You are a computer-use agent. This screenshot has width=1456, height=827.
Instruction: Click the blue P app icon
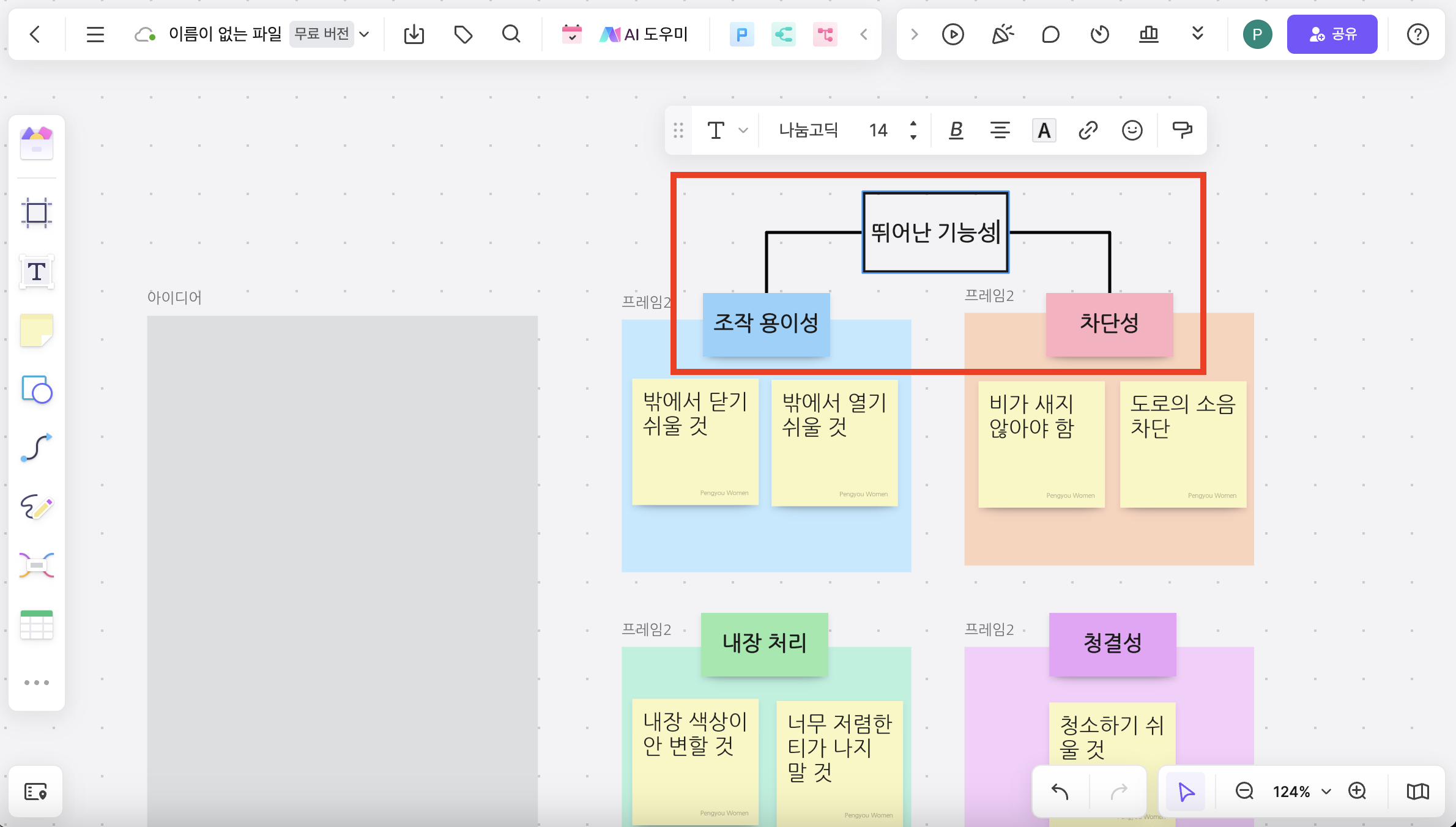click(x=741, y=34)
